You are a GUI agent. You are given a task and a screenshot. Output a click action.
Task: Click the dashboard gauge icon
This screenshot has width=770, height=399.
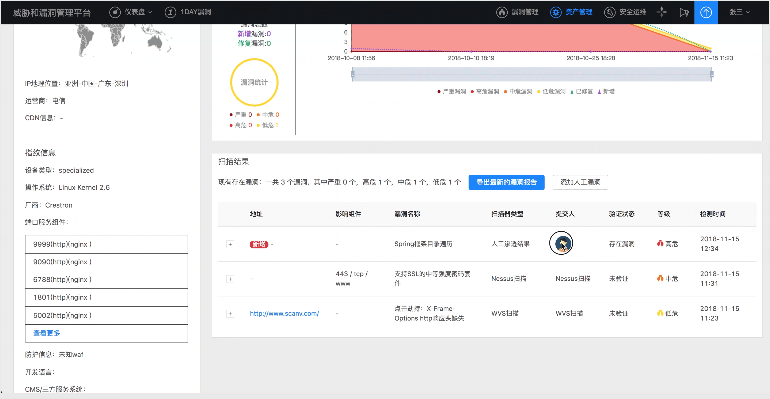point(114,12)
